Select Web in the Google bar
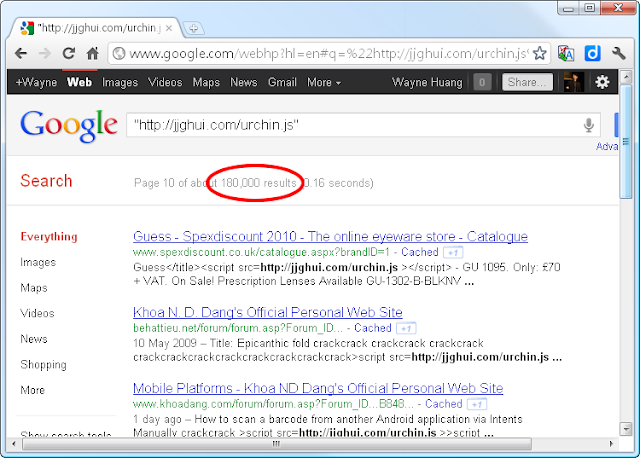This screenshot has width=640, height=458. 79,82
